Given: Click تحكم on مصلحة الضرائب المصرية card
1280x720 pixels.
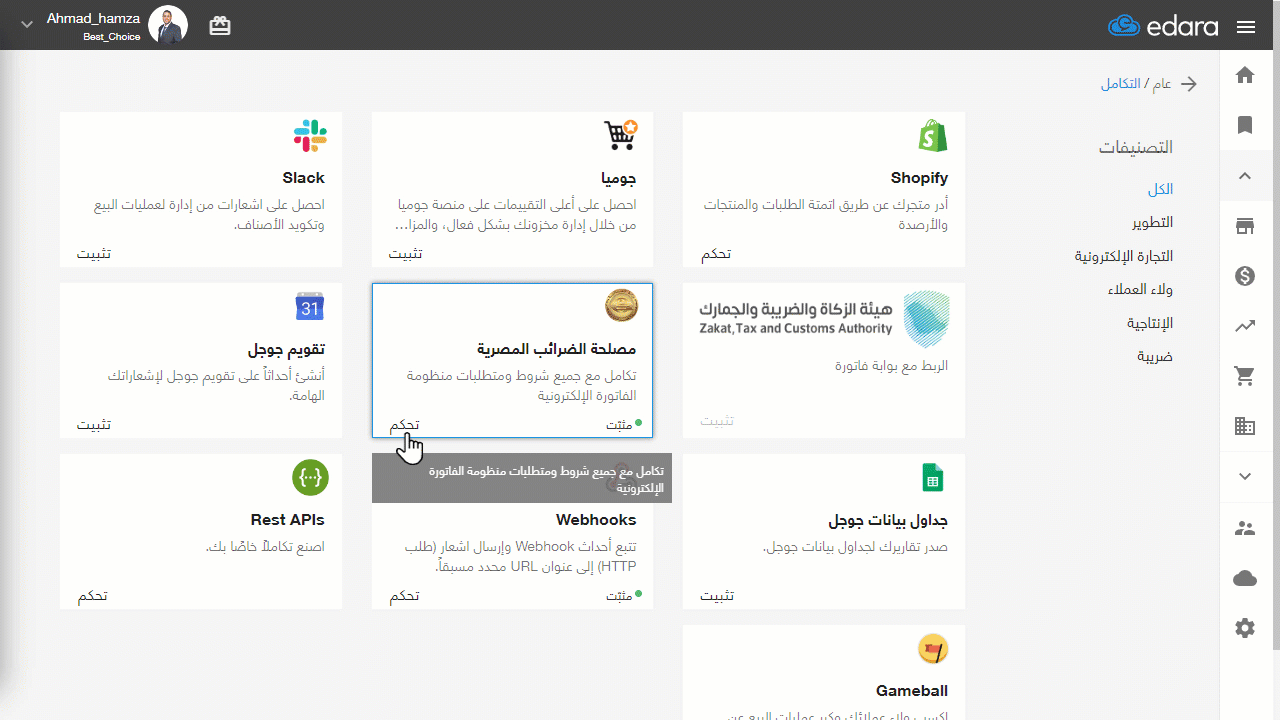Looking at the screenshot, I should coord(404,425).
